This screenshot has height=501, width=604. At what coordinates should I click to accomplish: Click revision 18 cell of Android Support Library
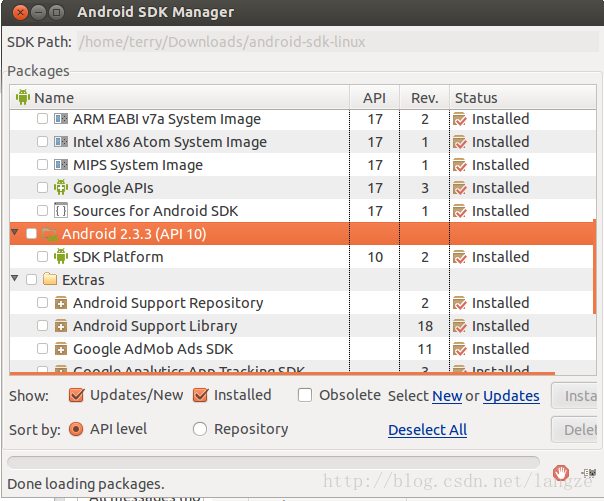(x=425, y=326)
